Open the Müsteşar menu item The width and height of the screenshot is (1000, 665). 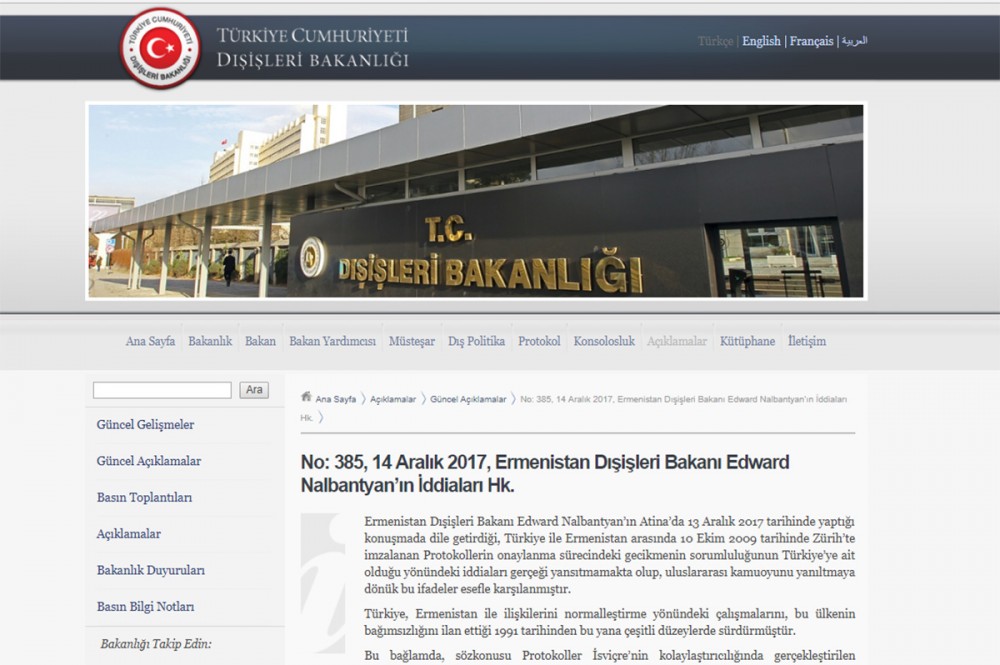412,341
